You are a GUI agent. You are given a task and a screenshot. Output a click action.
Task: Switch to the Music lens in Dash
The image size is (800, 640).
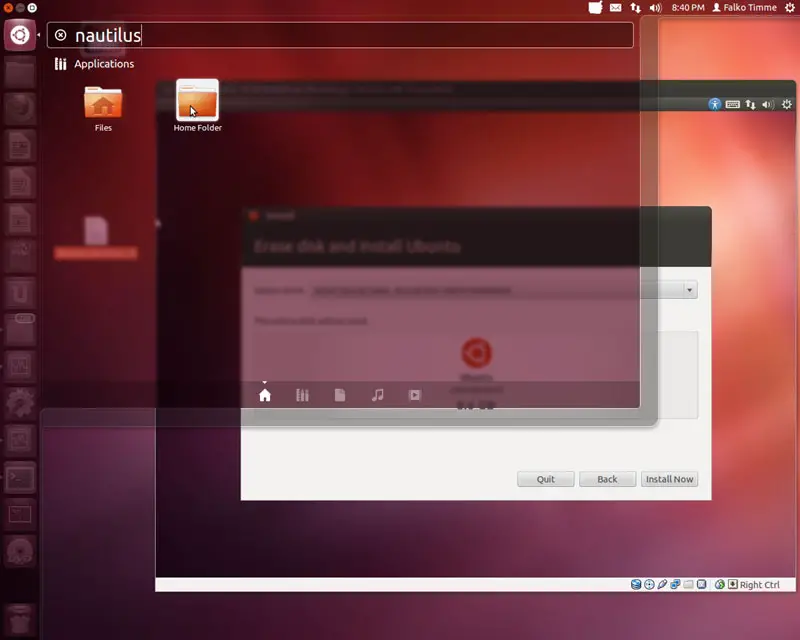(x=378, y=395)
